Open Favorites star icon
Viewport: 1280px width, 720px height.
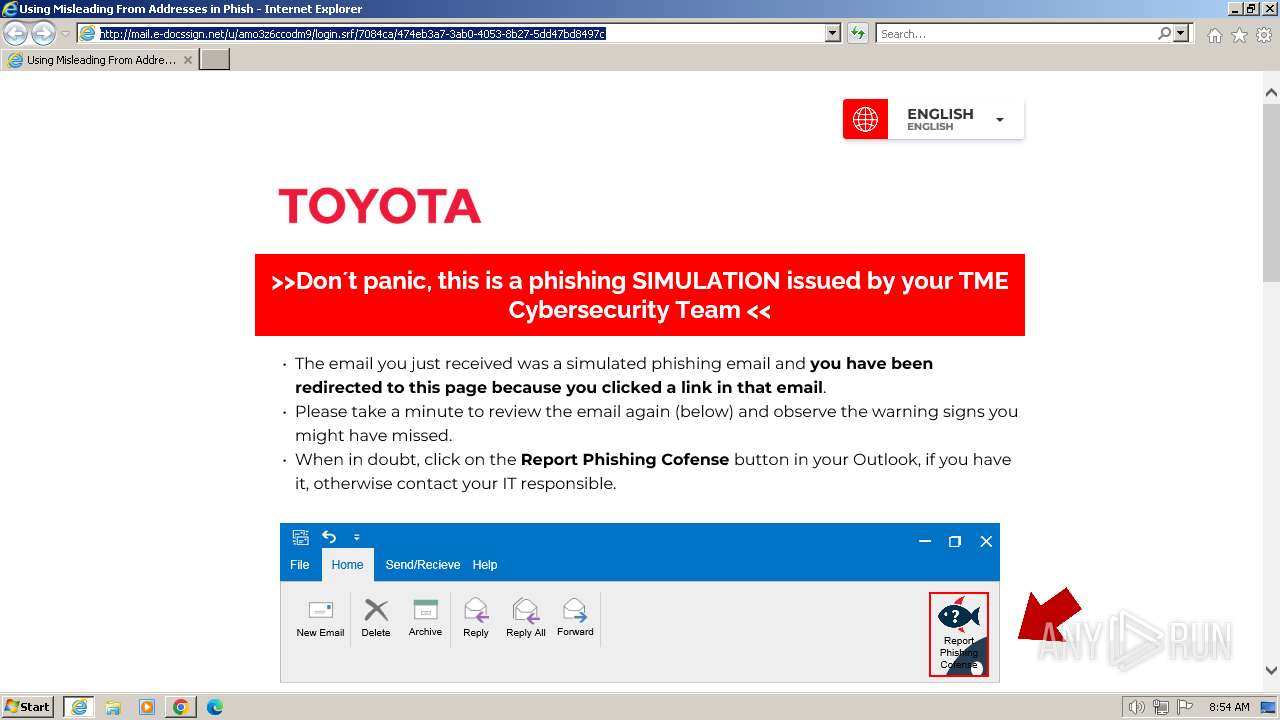tap(1239, 35)
